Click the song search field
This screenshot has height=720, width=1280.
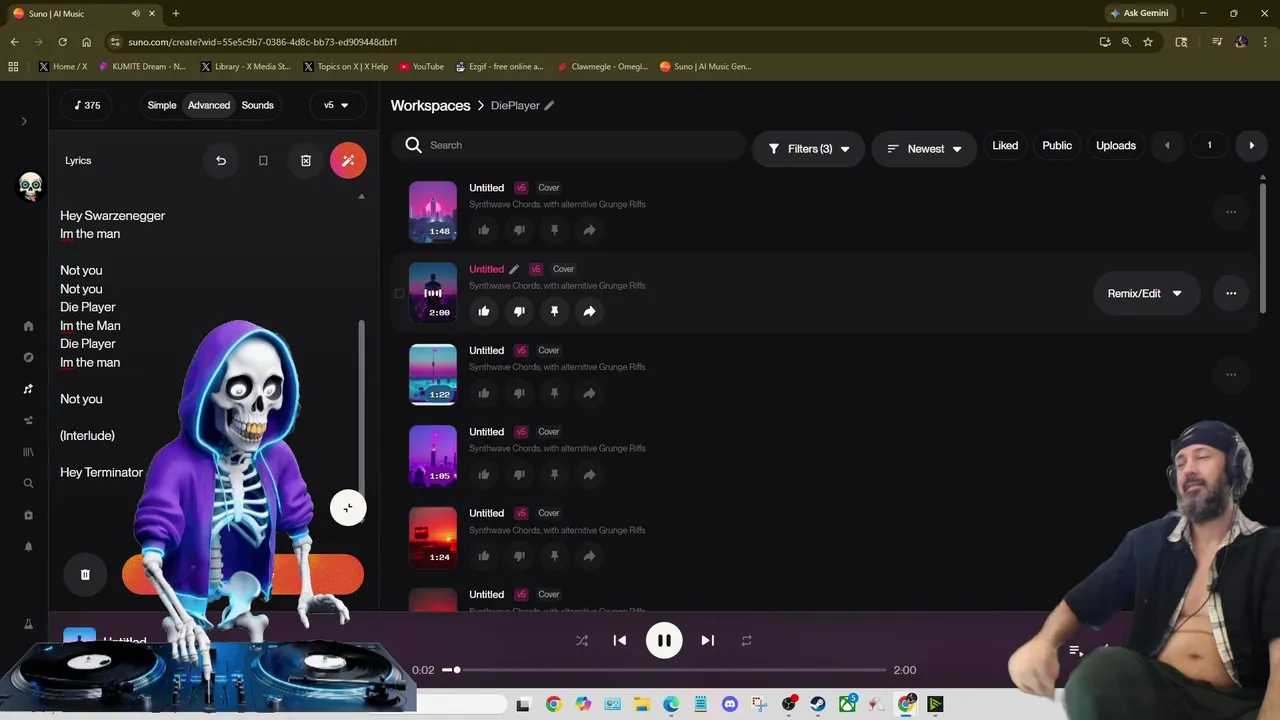point(568,145)
